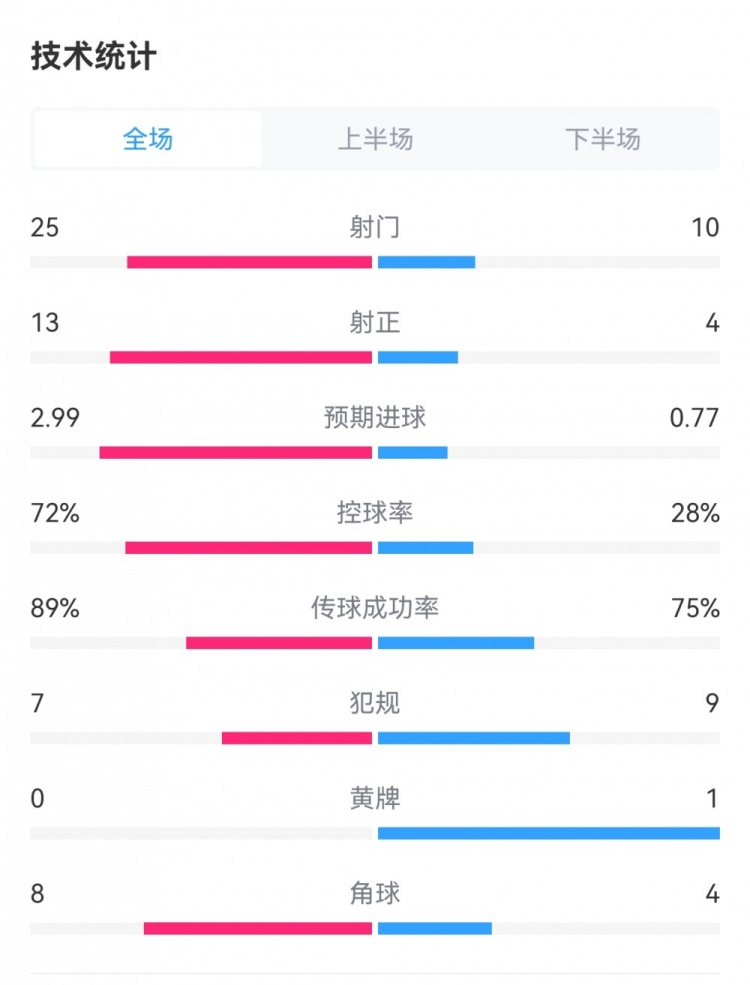Click the 射正 stat label
The image size is (750, 985).
pyautogui.click(x=375, y=323)
